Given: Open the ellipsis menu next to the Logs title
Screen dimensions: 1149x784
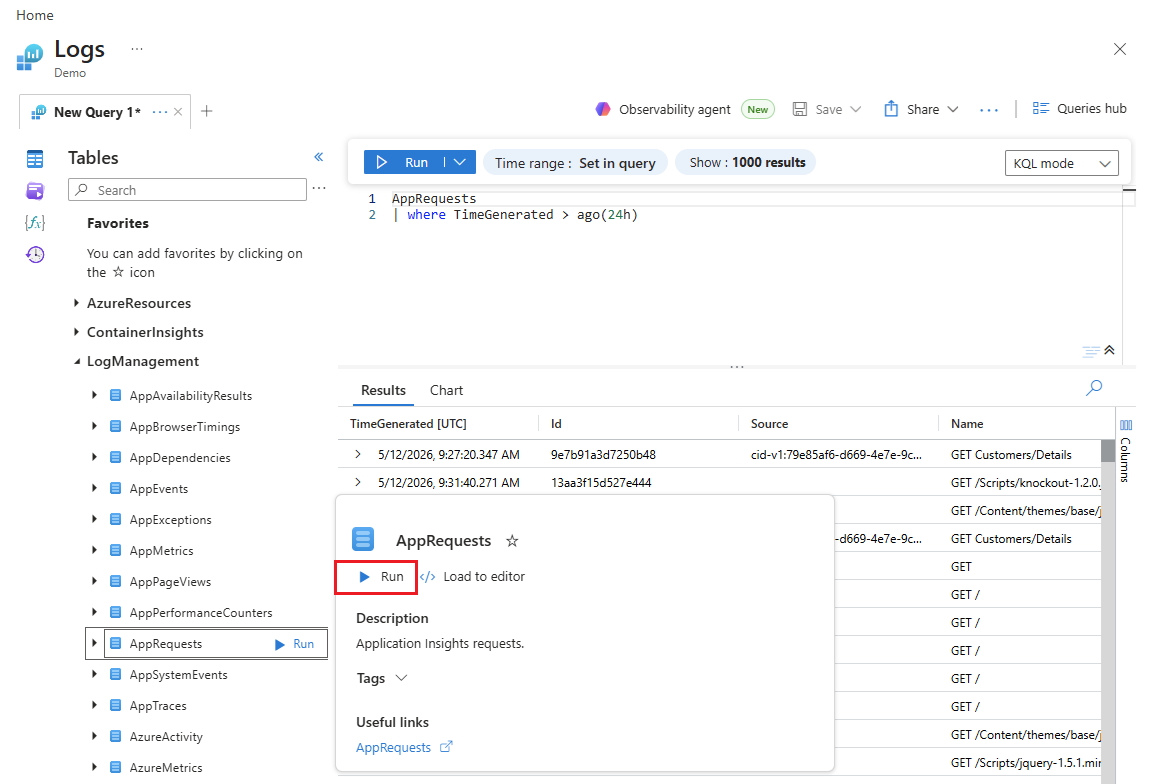Looking at the screenshot, I should [x=137, y=48].
